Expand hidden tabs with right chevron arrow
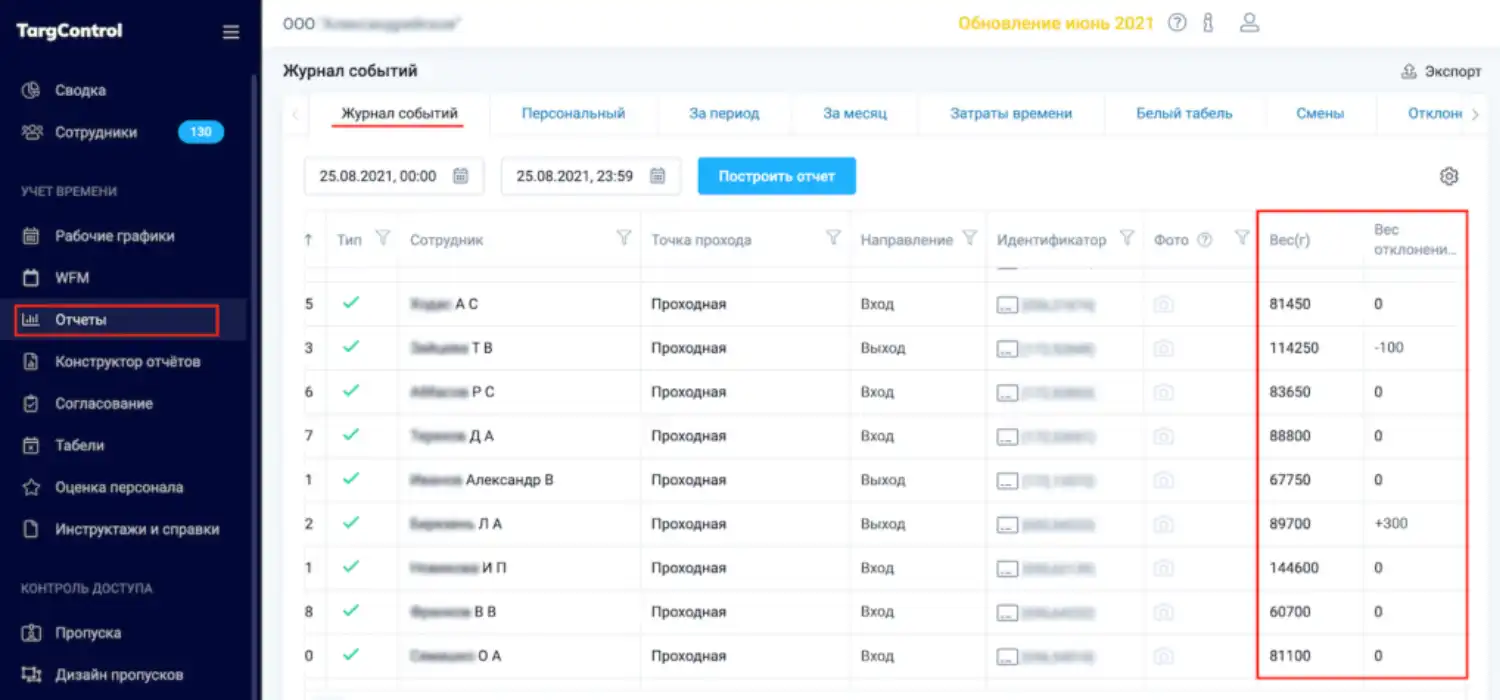The width and height of the screenshot is (1500, 700). 1477,113
